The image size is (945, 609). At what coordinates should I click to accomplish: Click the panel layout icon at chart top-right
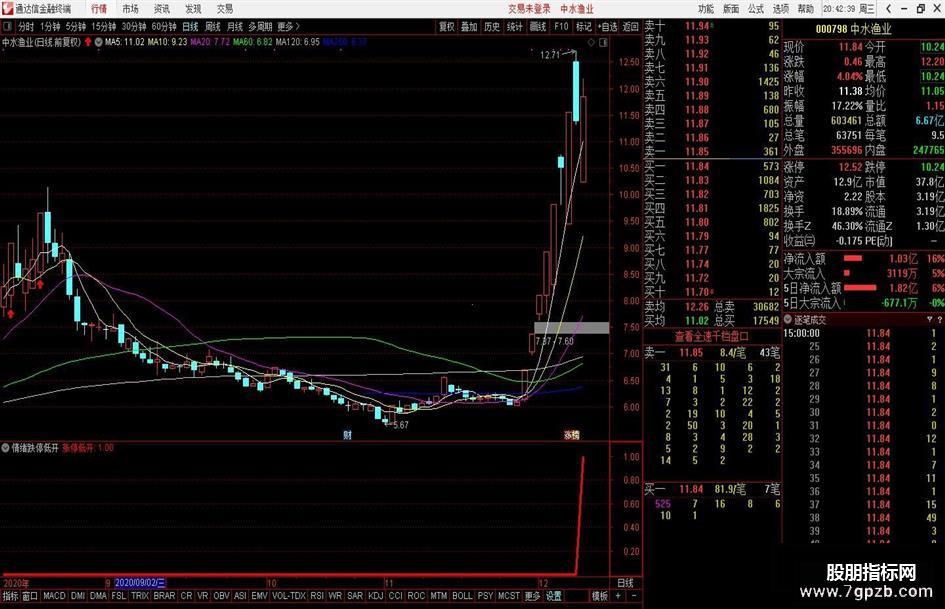[x=603, y=42]
